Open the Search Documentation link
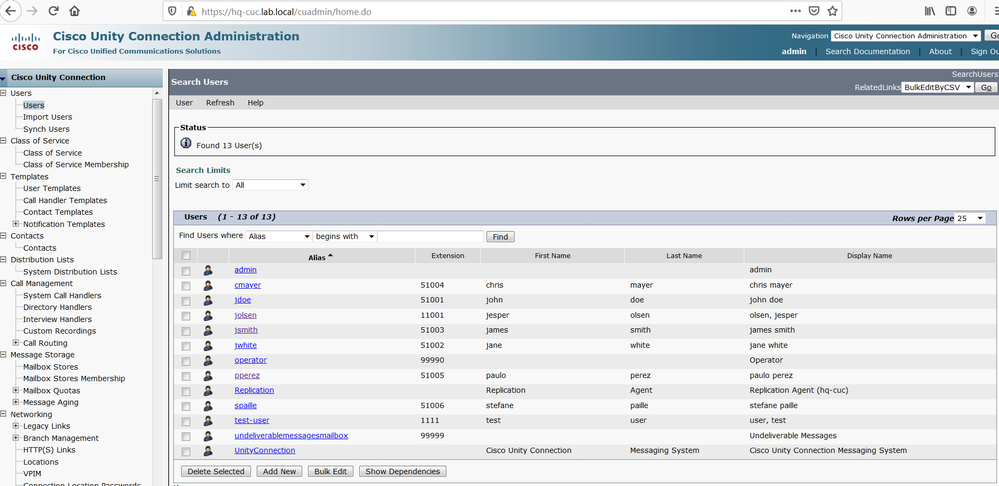The width and height of the screenshot is (999, 486). coord(868,52)
